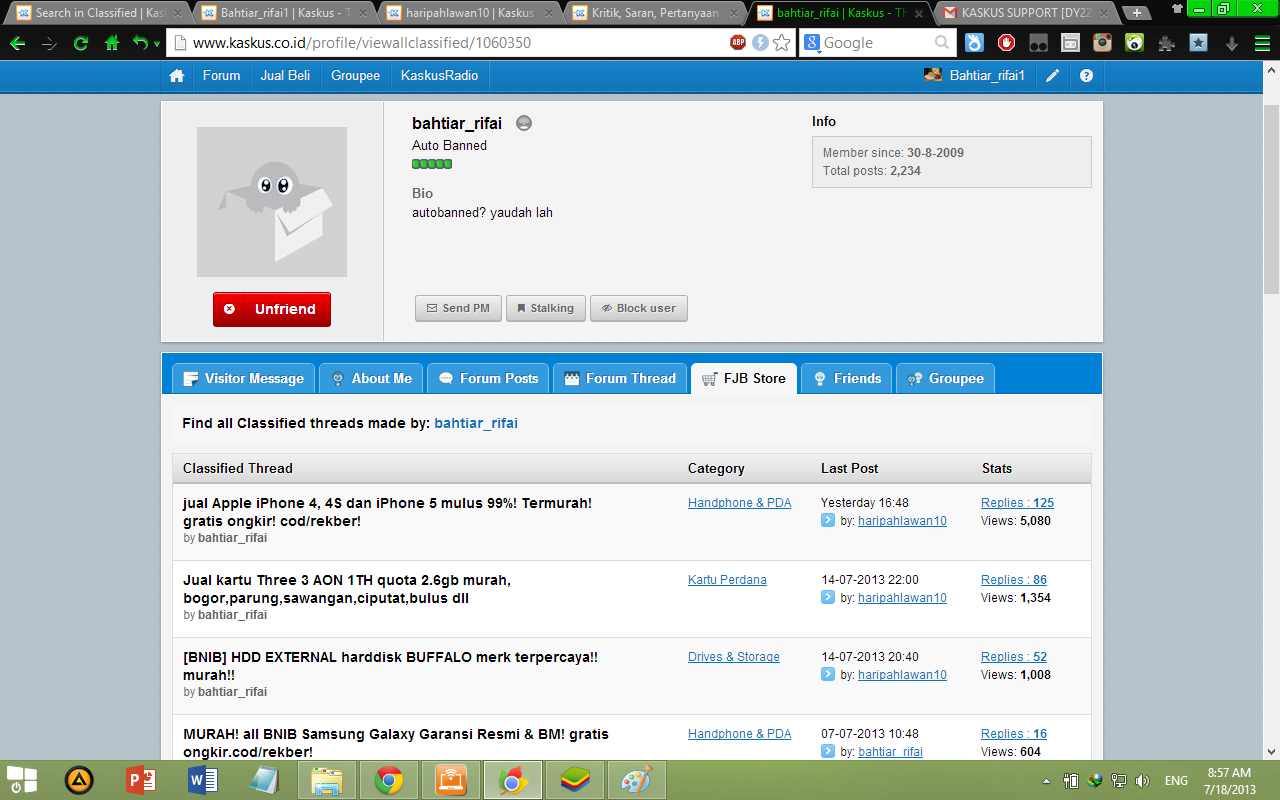Open the downloads arrow icon in toolbar
The image size is (1280, 800).
(x=1232, y=43)
